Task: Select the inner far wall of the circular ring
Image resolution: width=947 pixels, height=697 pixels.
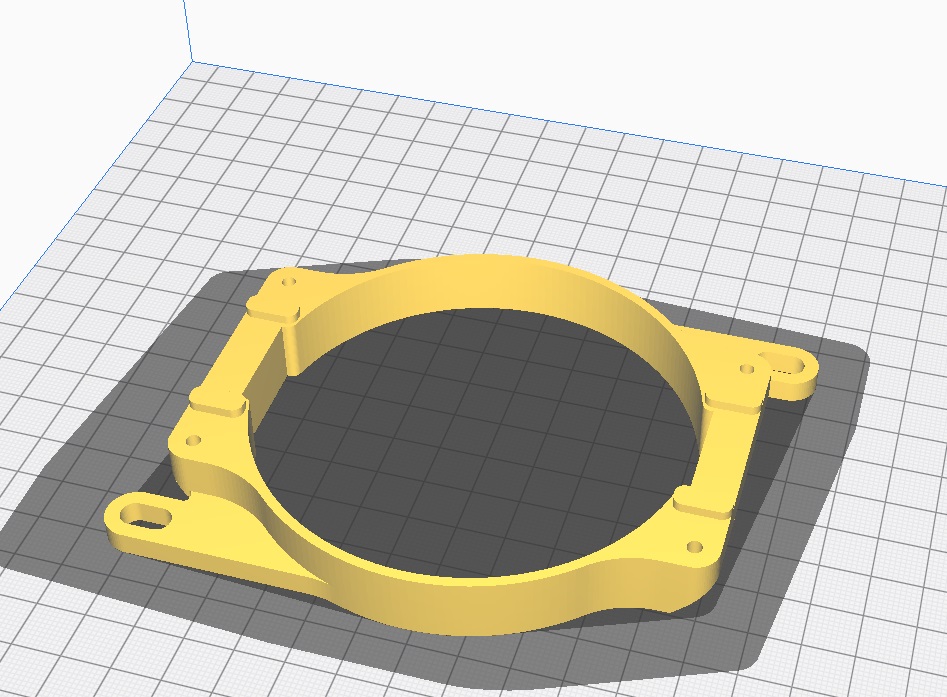Action: click(500, 285)
